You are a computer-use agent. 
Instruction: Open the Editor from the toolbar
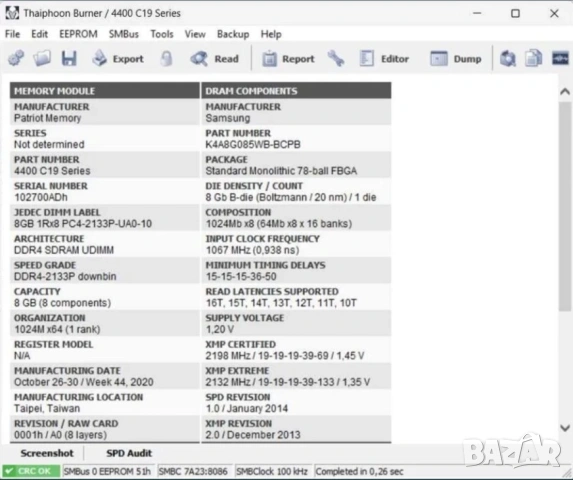tap(384, 58)
